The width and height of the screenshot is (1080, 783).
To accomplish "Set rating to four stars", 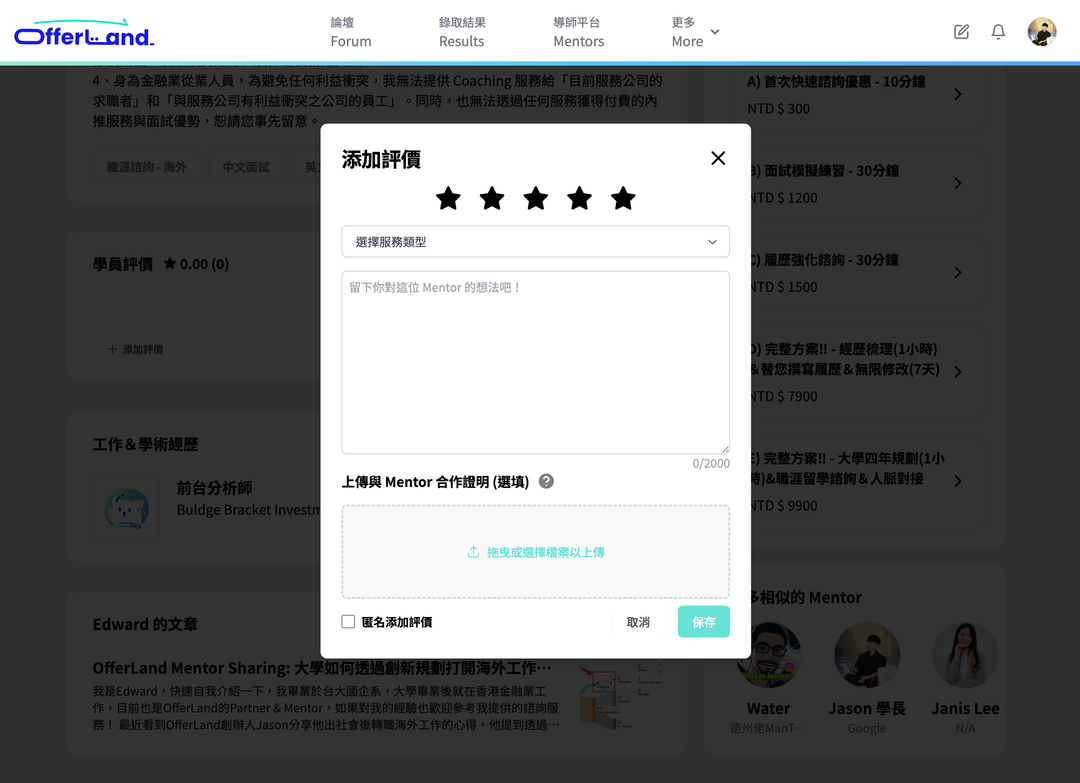I will point(579,198).
